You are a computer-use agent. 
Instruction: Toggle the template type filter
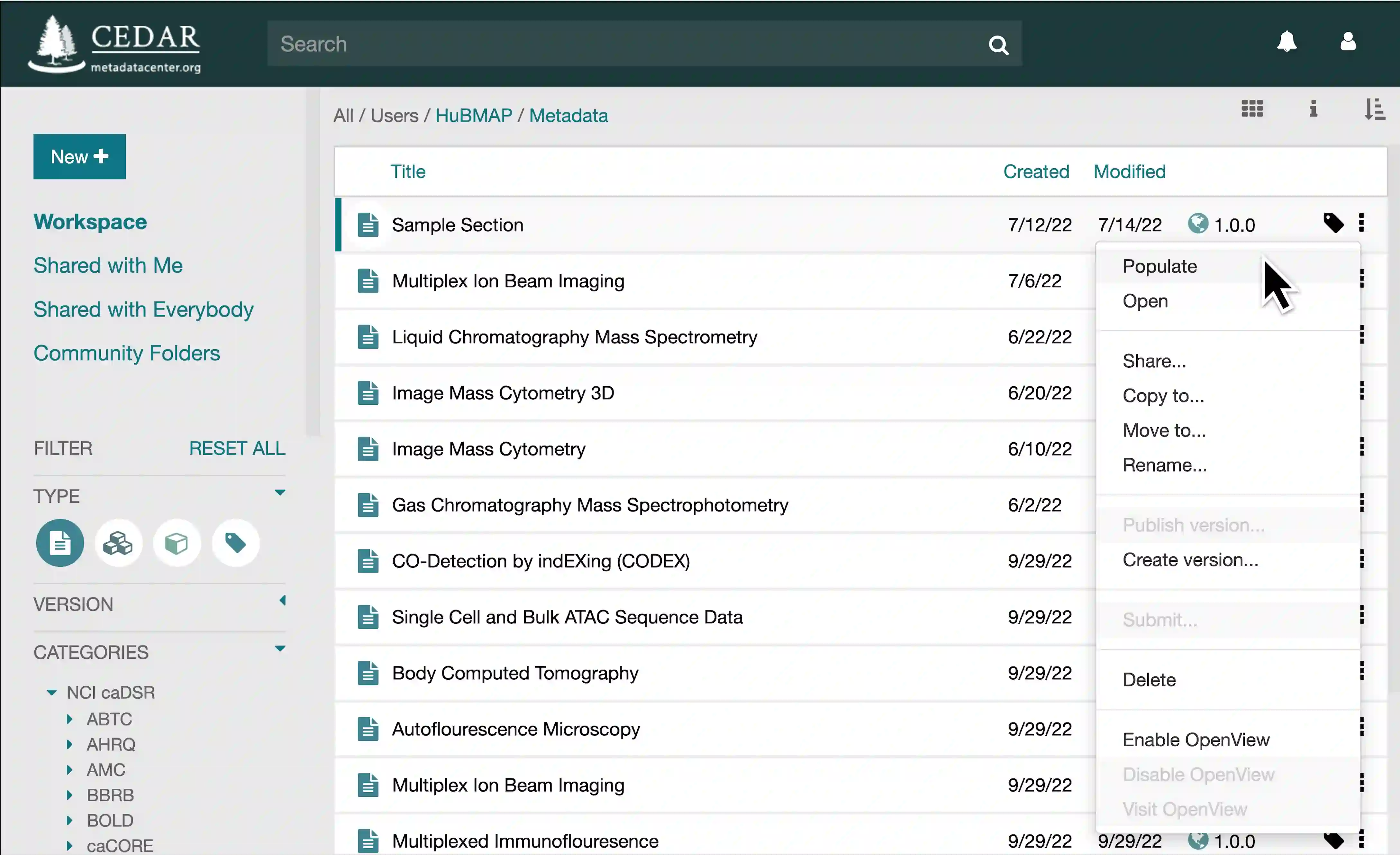(60, 544)
